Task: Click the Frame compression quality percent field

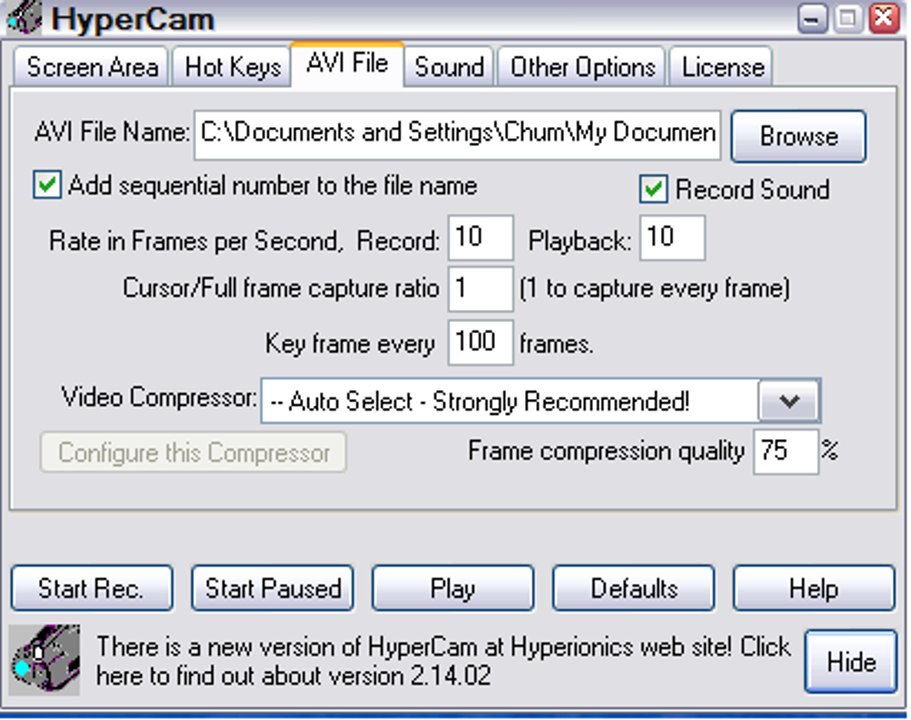Action: click(x=786, y=452)
